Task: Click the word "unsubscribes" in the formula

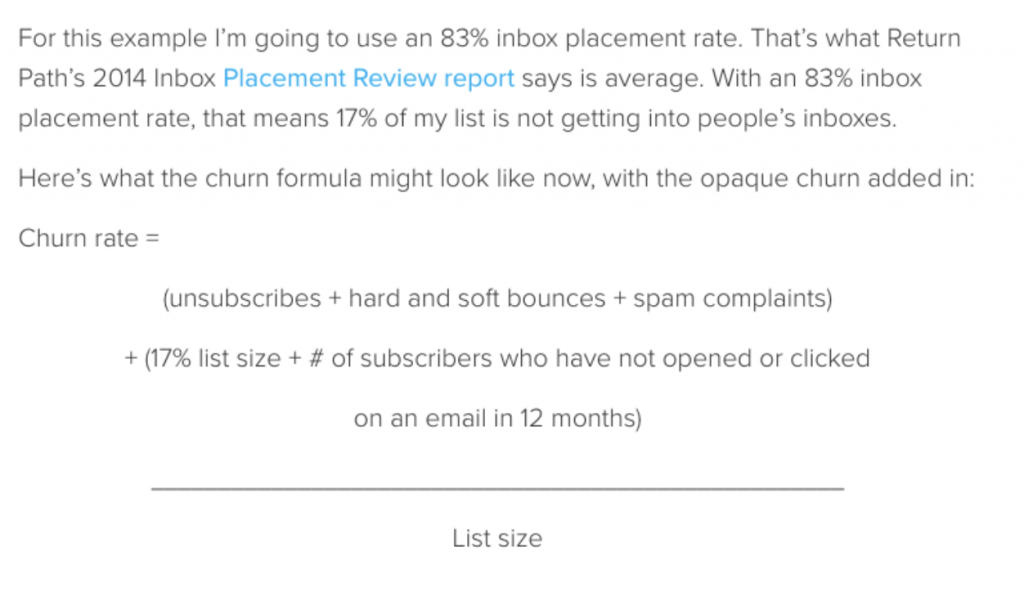Action: (245, 299)
